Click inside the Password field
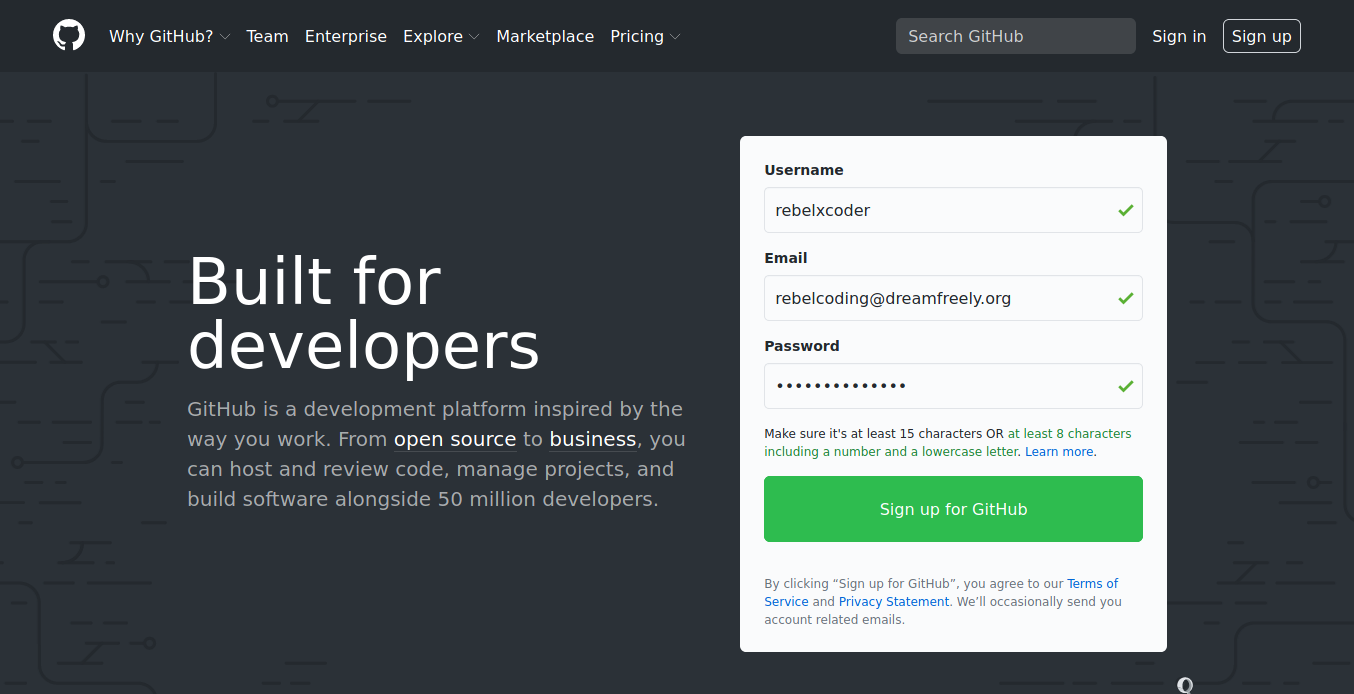 (940, 387)
